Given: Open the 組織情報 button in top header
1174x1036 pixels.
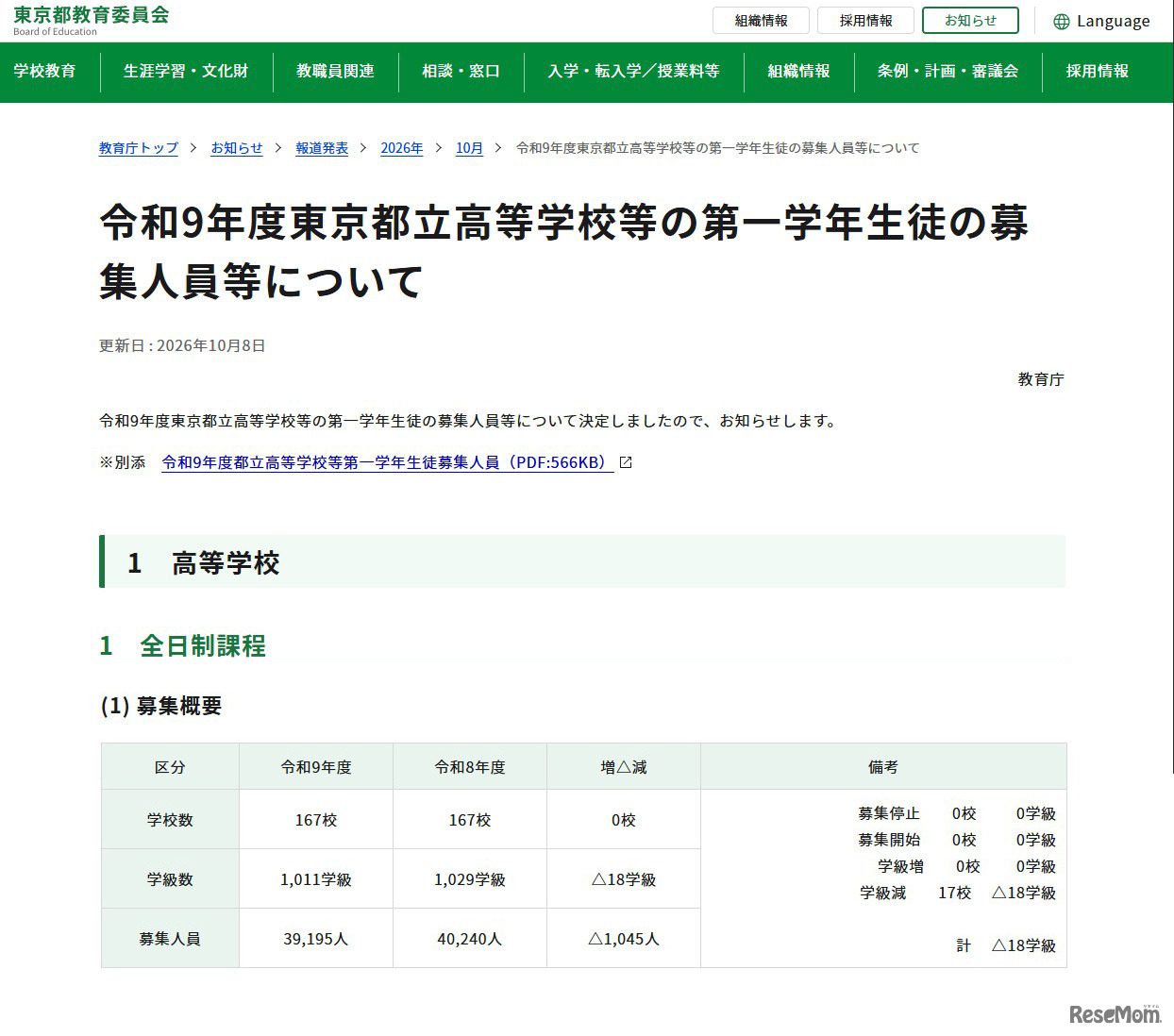Looking at the screenshot, I should pos(761,21).
